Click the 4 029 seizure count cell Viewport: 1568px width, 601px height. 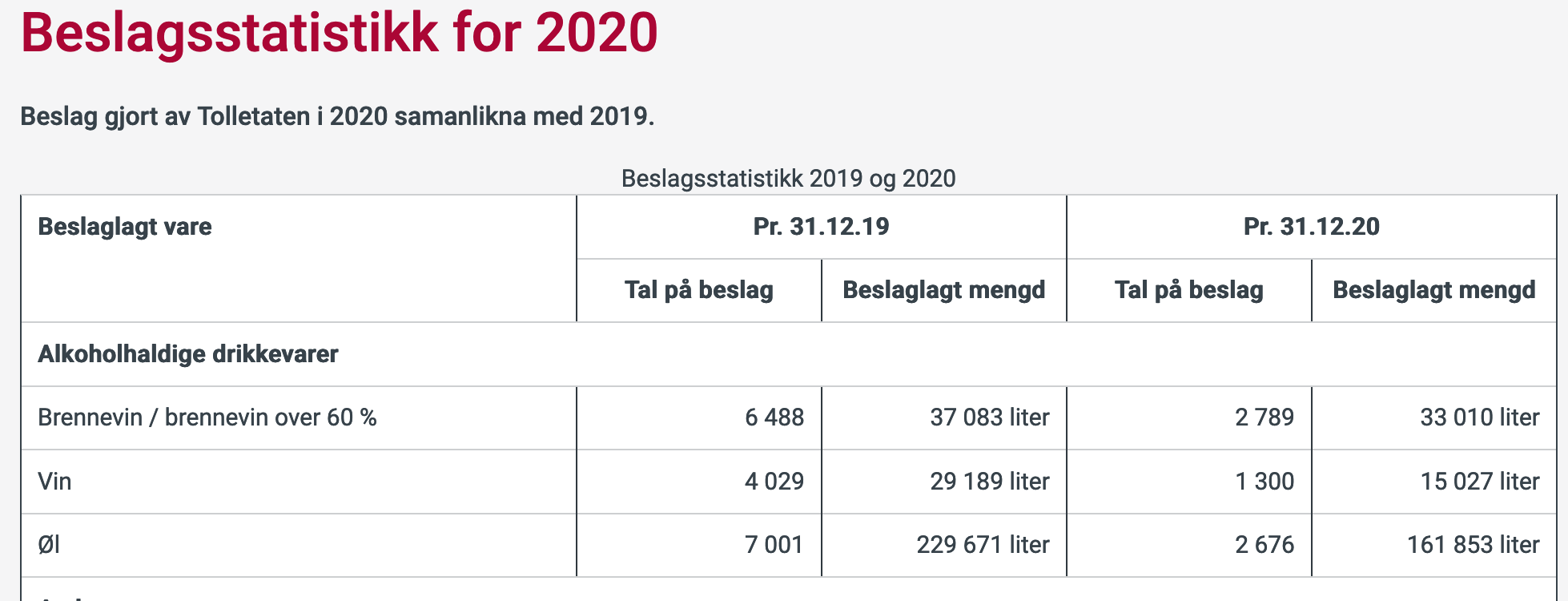[774, 481]
